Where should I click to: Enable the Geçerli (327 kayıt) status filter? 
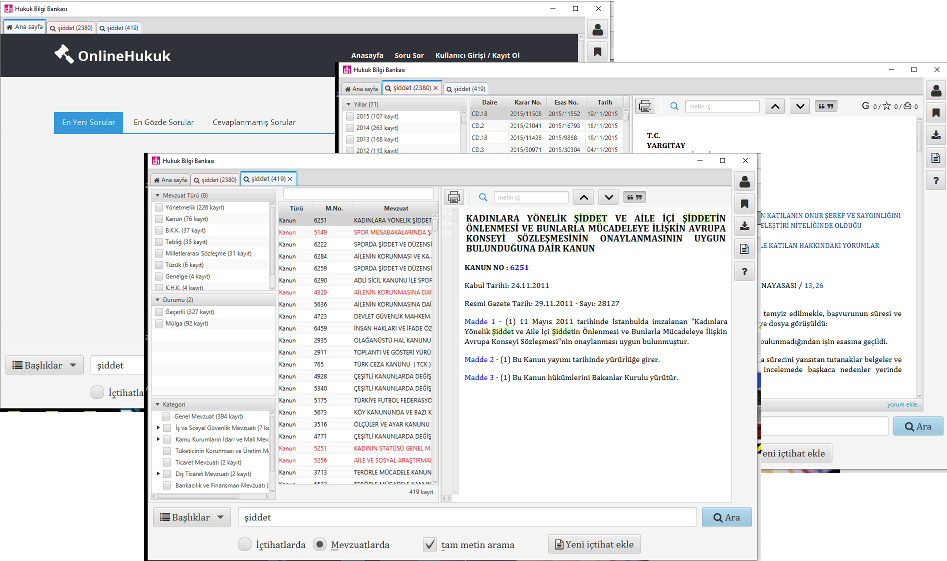tap(158, 312)
